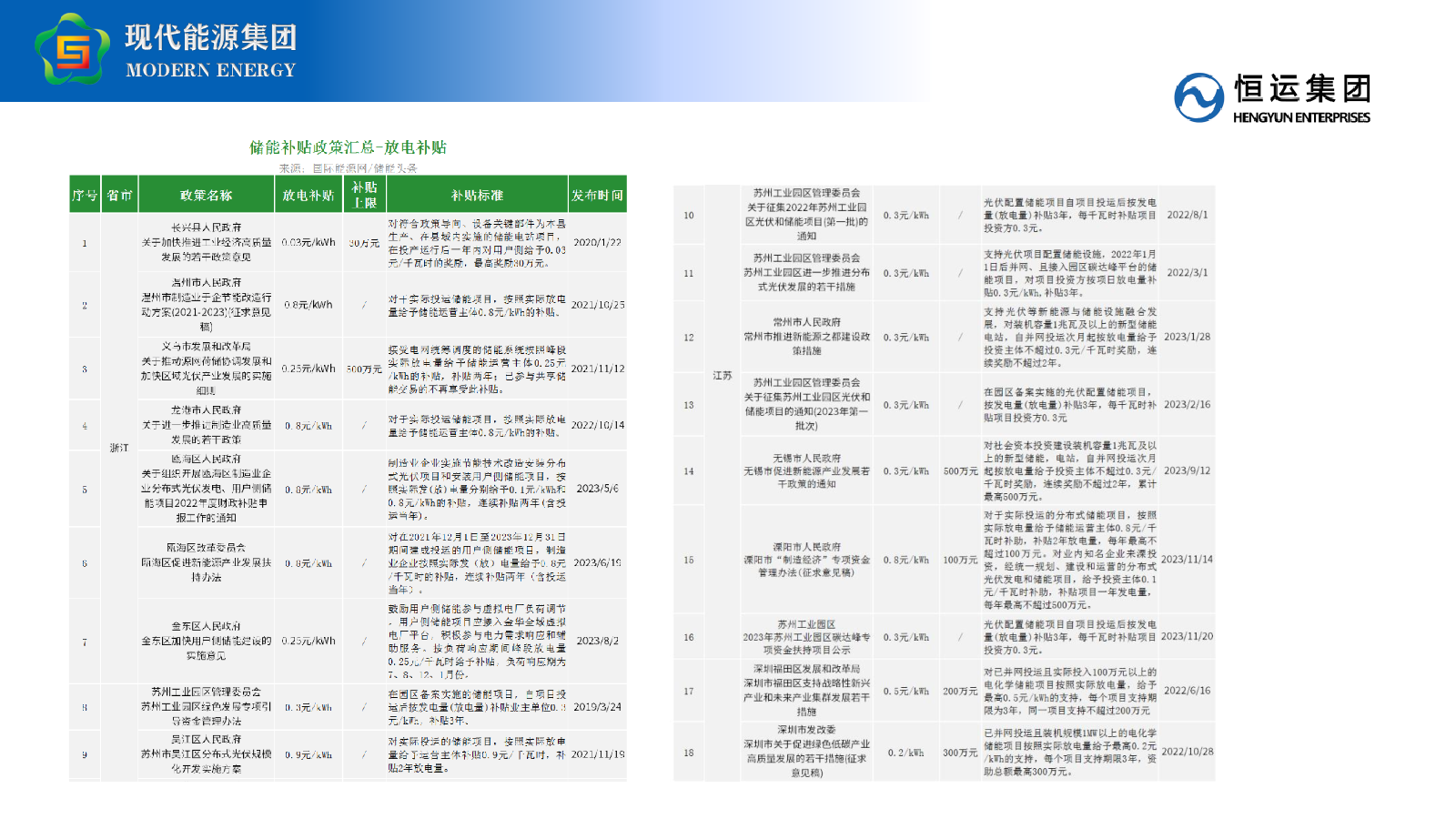The width and height of the screenshot is (1456, 819).
Task: Click the 恒运集团 company name text
Action: coord(1302,89)
